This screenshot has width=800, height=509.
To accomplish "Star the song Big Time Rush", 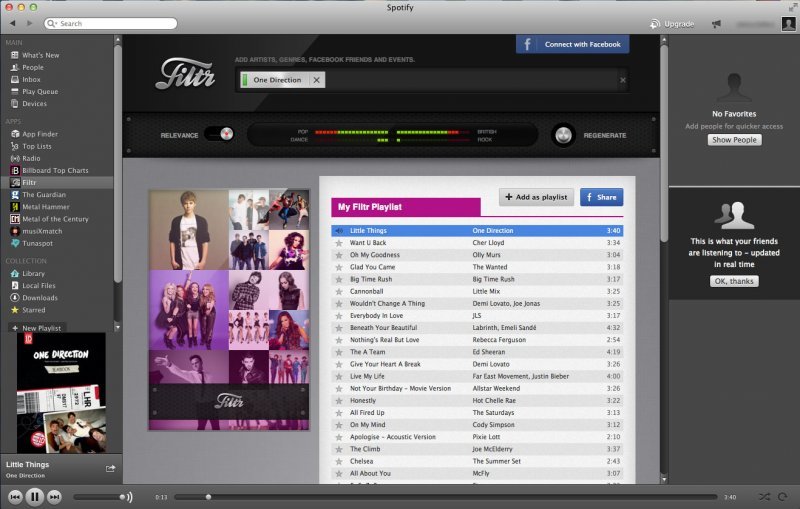I will [x=339, y=279].
